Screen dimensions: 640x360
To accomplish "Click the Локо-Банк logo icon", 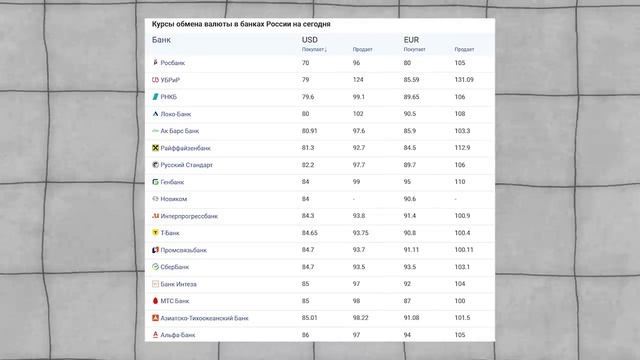I will (x=155, y=114).
